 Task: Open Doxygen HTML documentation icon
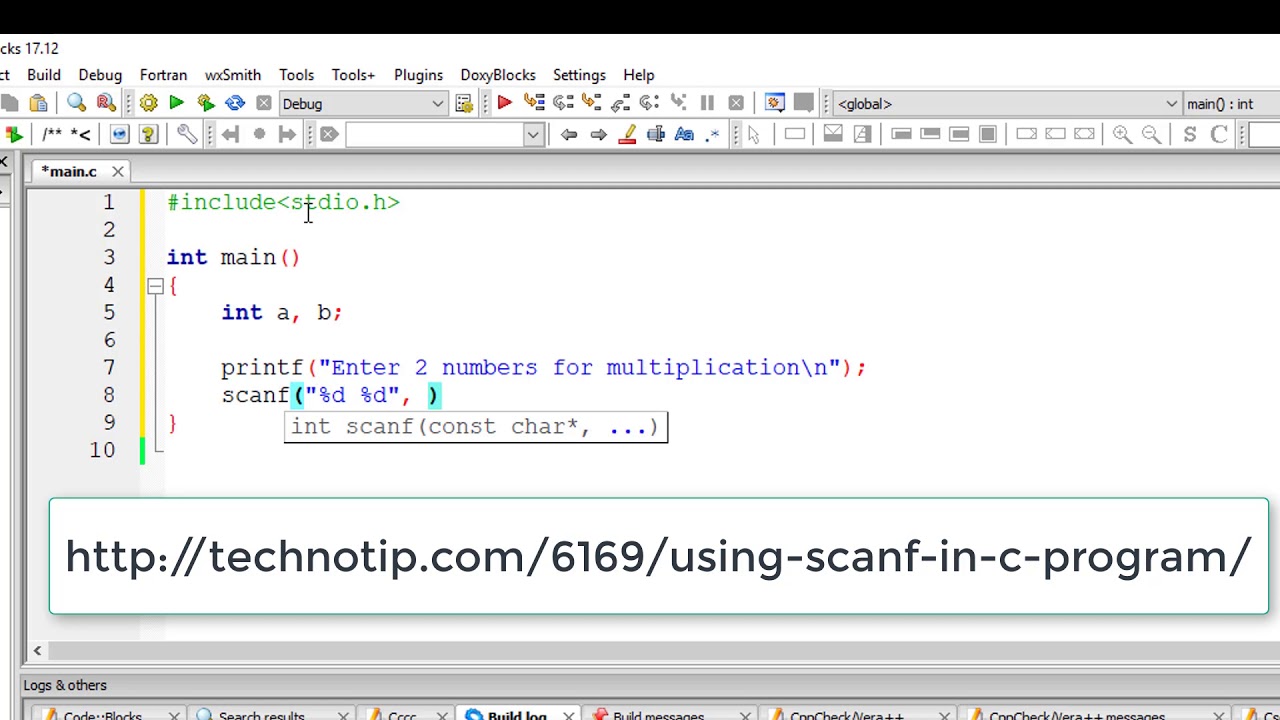119,134
